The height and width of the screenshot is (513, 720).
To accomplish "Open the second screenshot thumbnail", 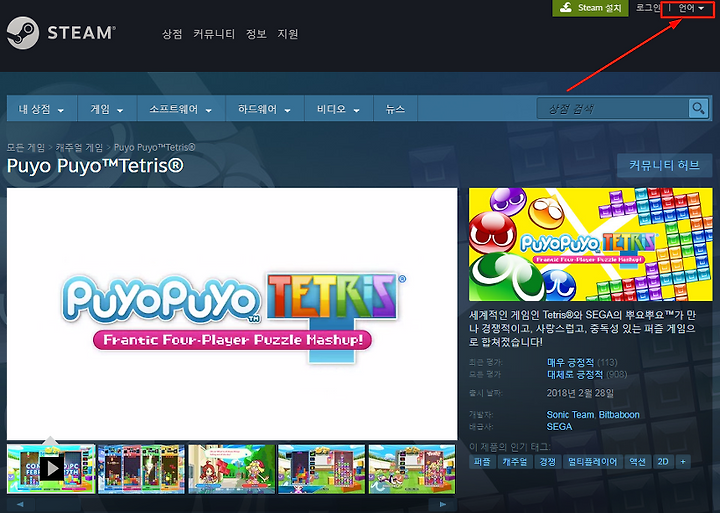I will coord(141,468).
